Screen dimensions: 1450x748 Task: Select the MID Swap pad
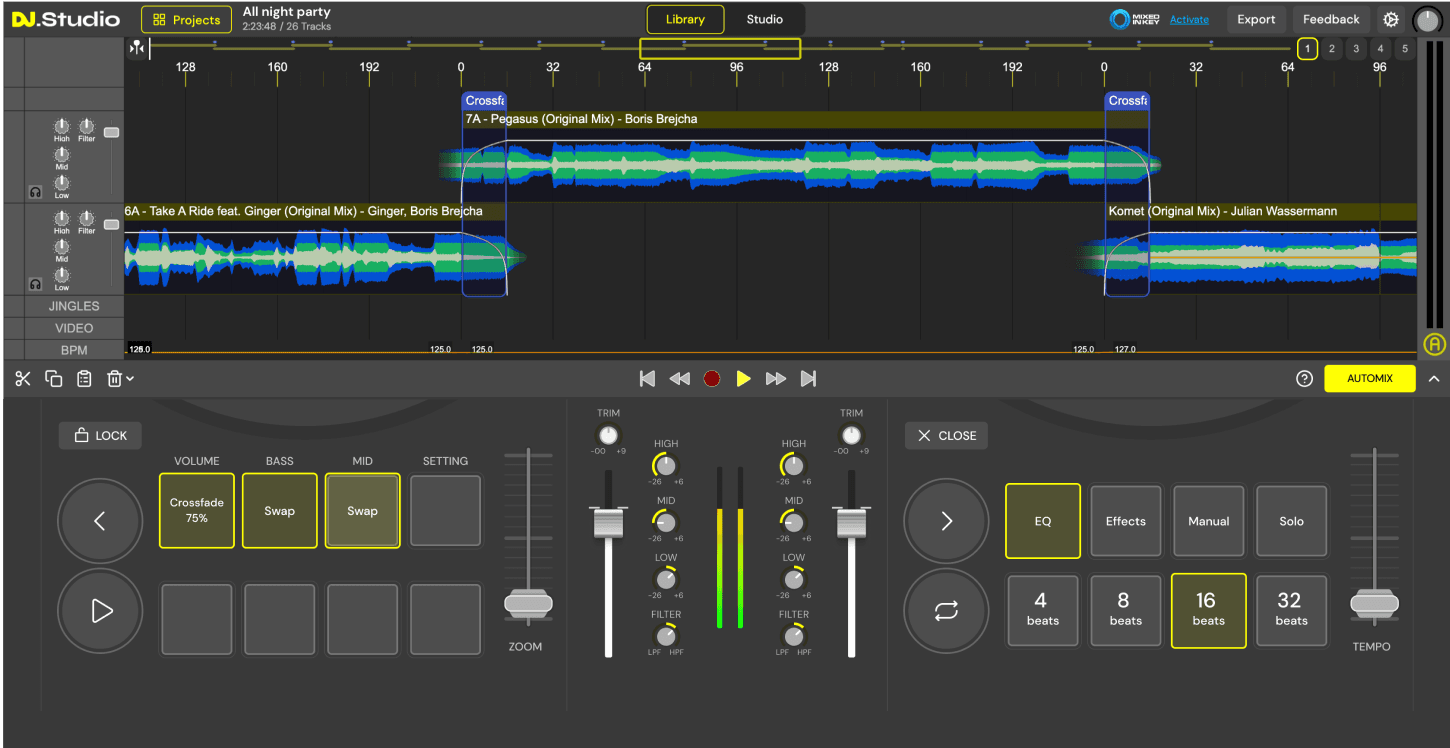363,510
